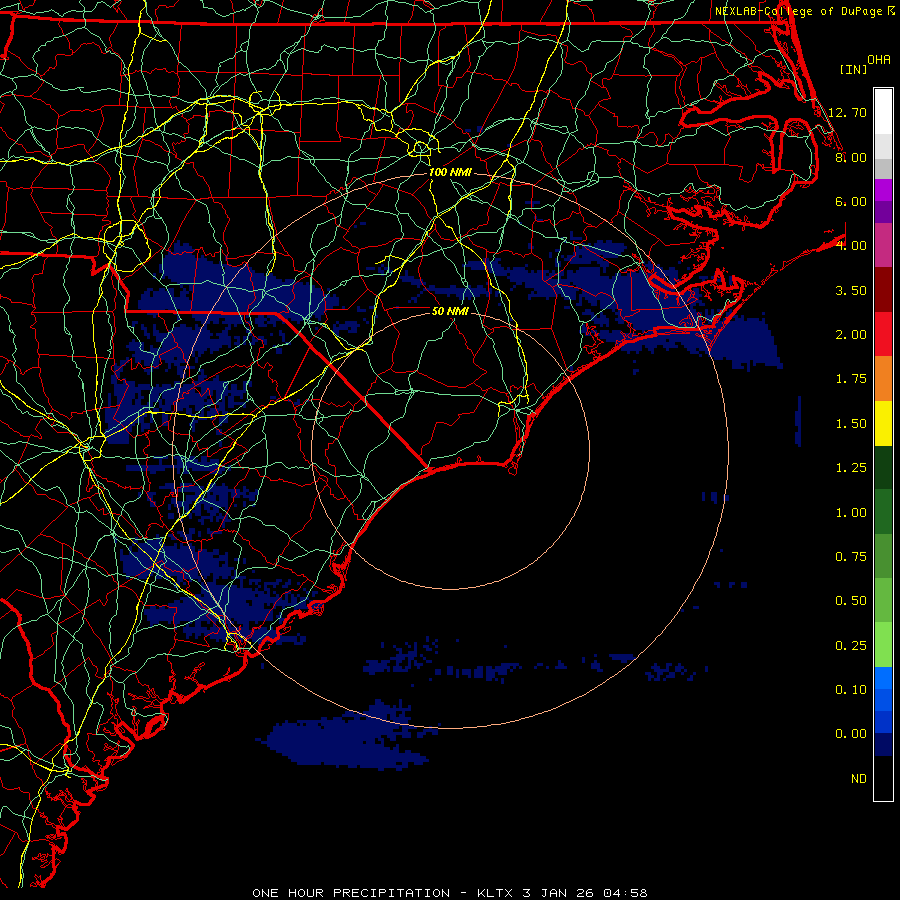Image resolution: width=900 pixels, height=900 pixels.
Task: Click the '8.00' legend value
Action: pos(851,157)
